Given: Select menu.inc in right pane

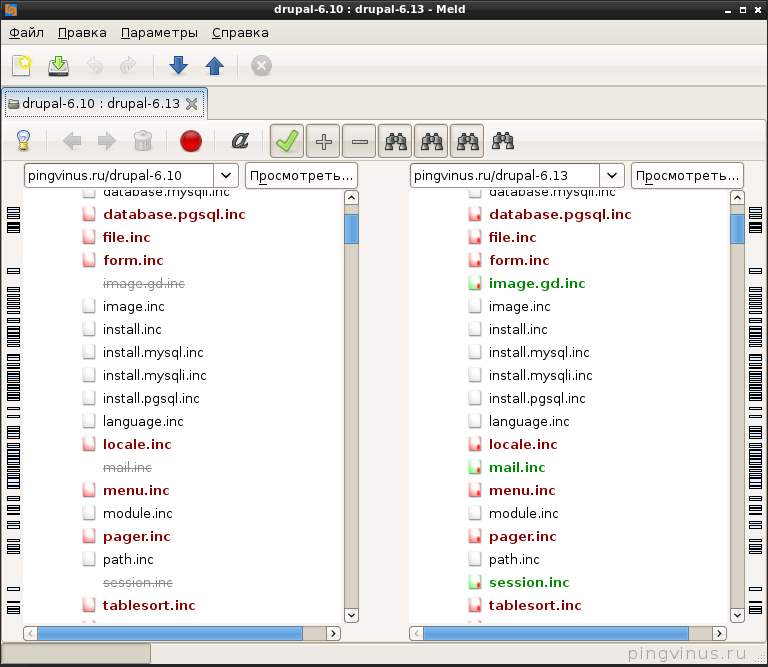Looking at the screenshot, I should point(522,490).
